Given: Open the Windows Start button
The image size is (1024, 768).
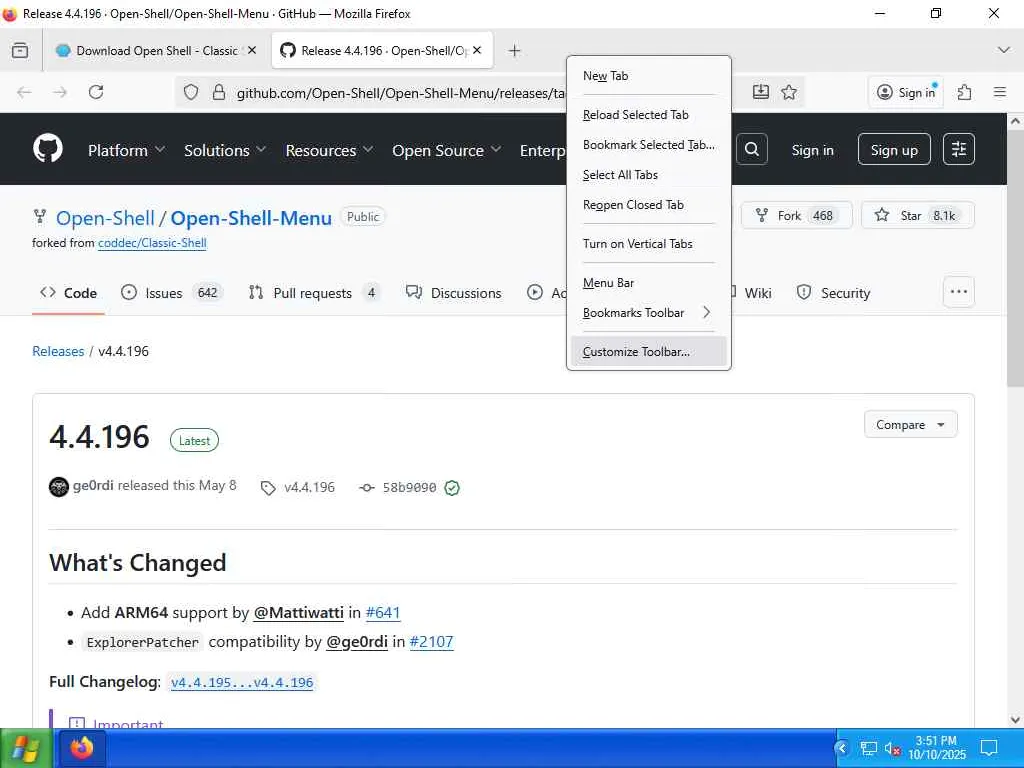Looking at the screenshot, I should tap(26, 748).
